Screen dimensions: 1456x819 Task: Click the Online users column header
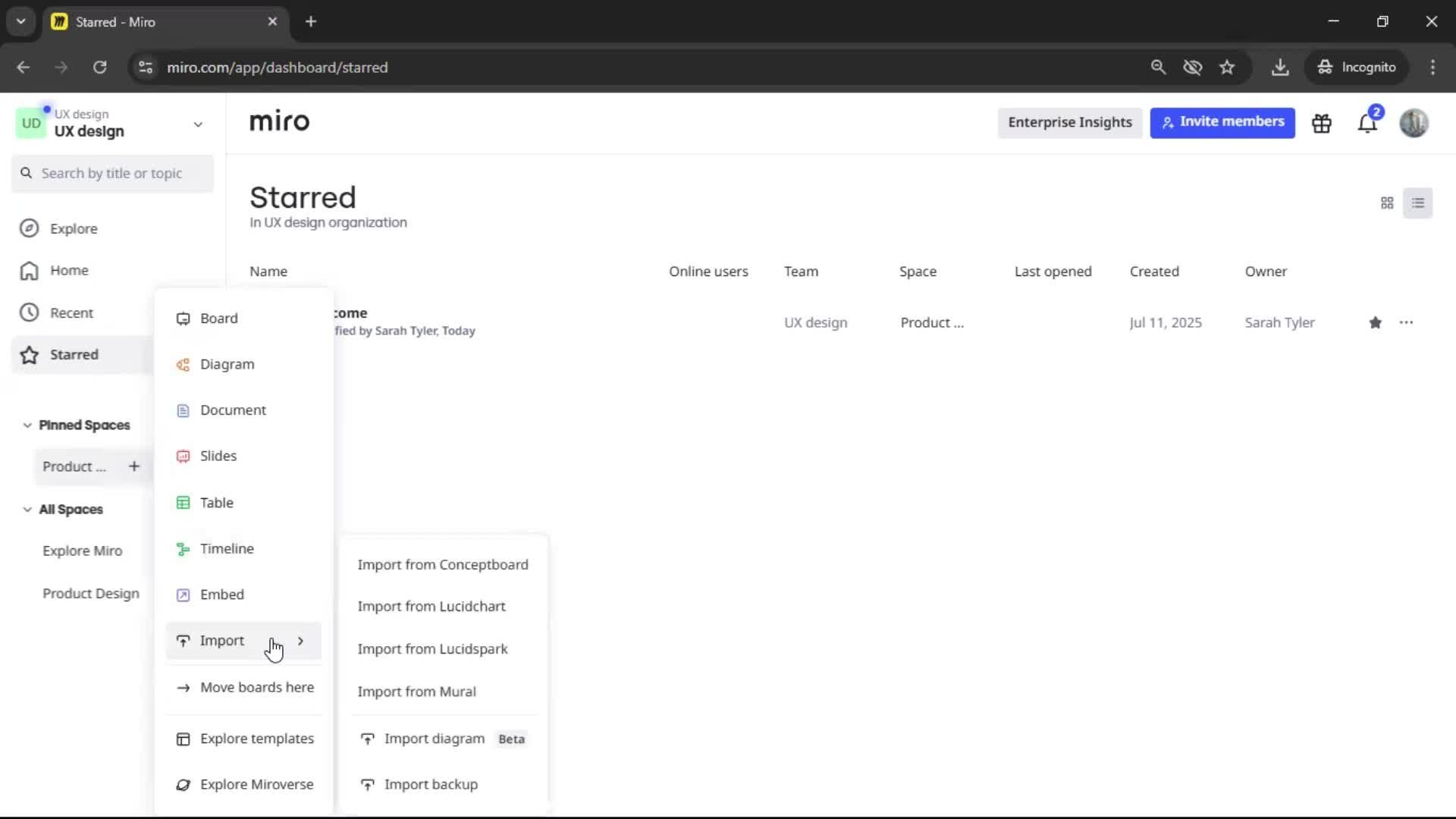pyautogui.click(x=708, y=271)
